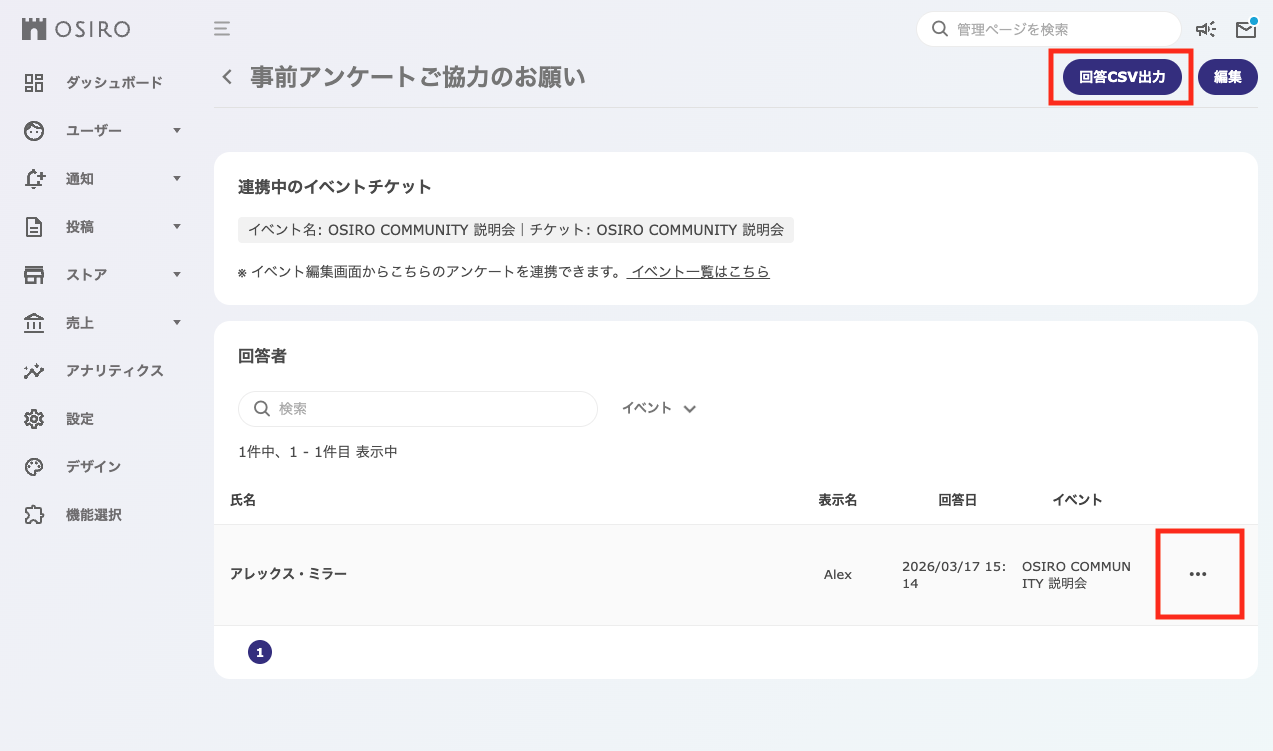The image size is (1273, 751).
Task: Click the Design palette icon in sidebar
Action: 34,467
